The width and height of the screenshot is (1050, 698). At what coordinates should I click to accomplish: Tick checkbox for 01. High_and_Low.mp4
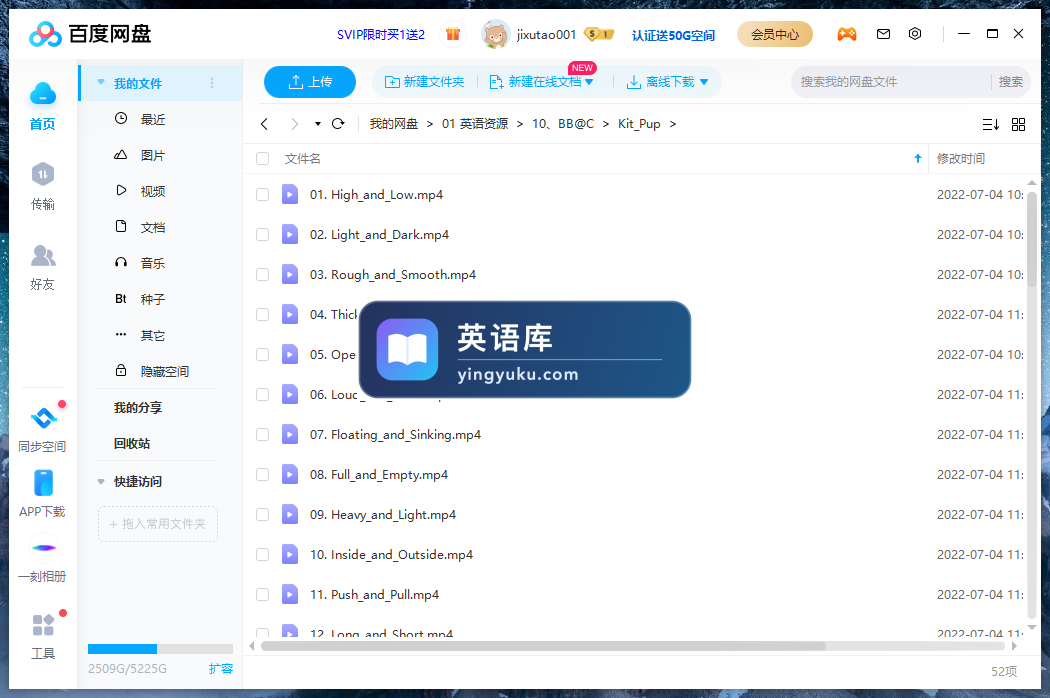[262, 194]
